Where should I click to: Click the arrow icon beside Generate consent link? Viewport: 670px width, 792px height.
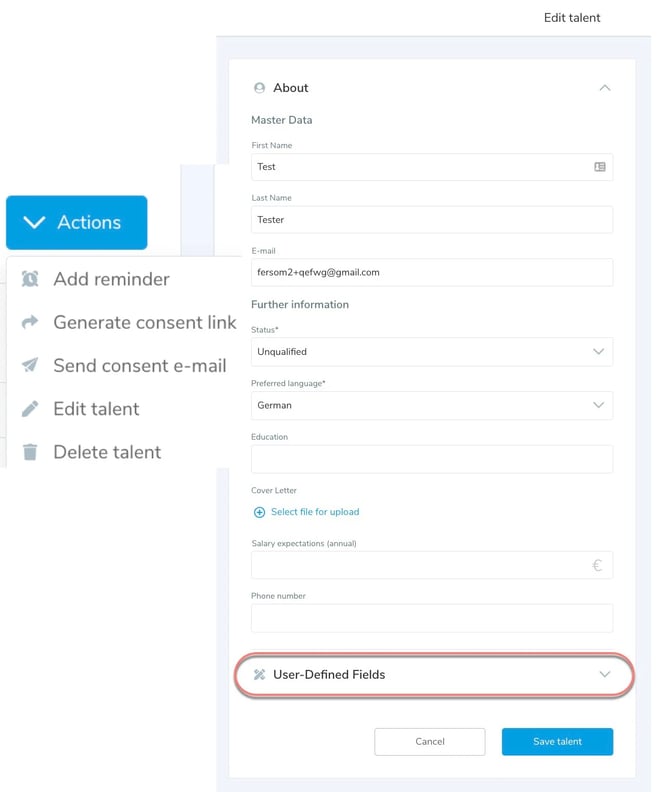30,322
